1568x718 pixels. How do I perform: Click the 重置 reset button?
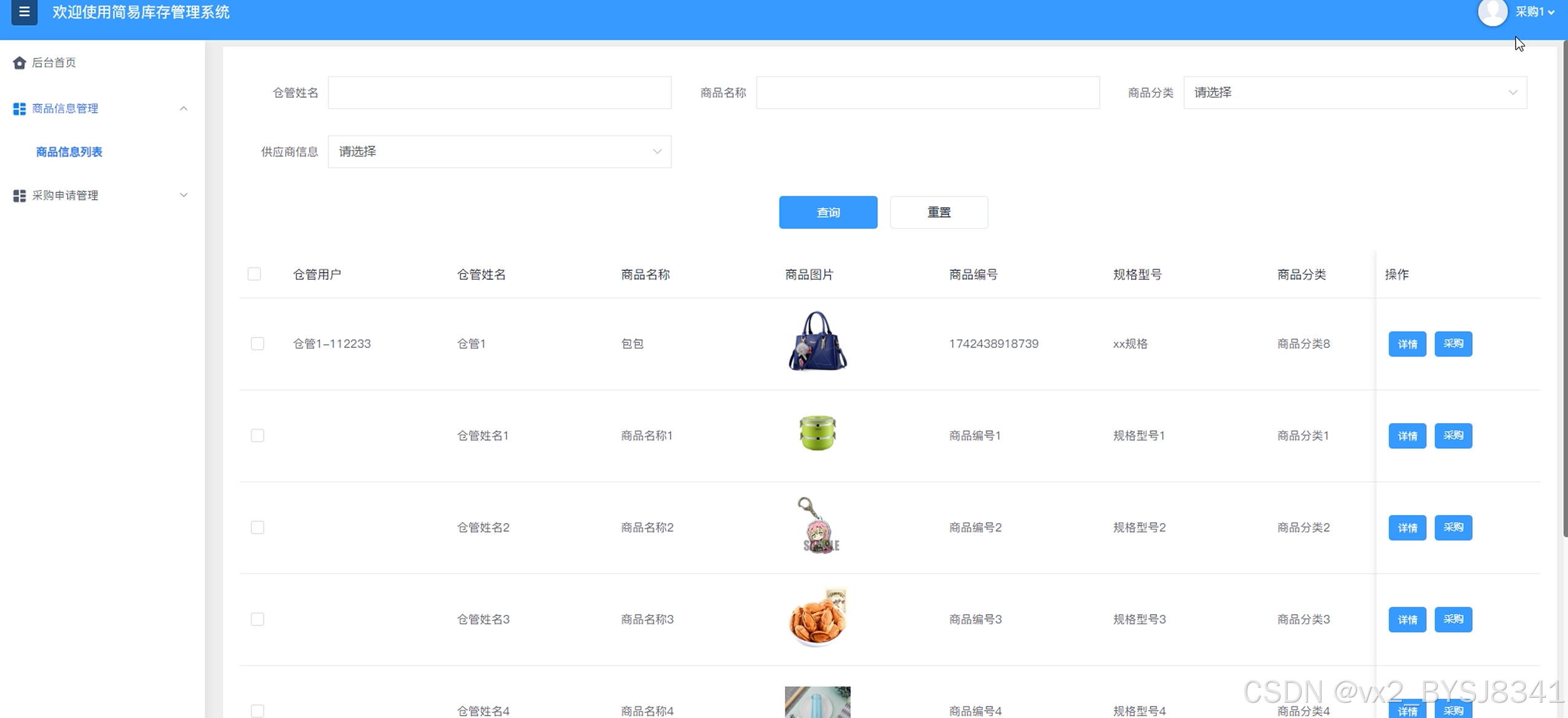coord(938,213)
